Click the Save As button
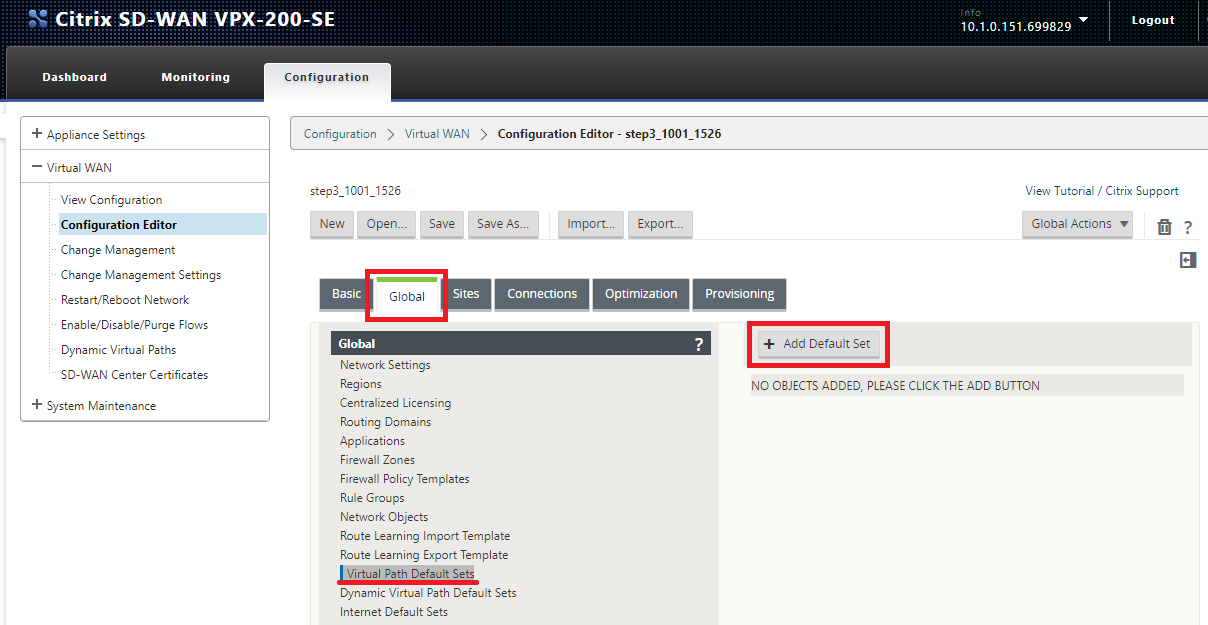Image resolution: width=1208 pixels, height=625 pixels. [503, 224]
